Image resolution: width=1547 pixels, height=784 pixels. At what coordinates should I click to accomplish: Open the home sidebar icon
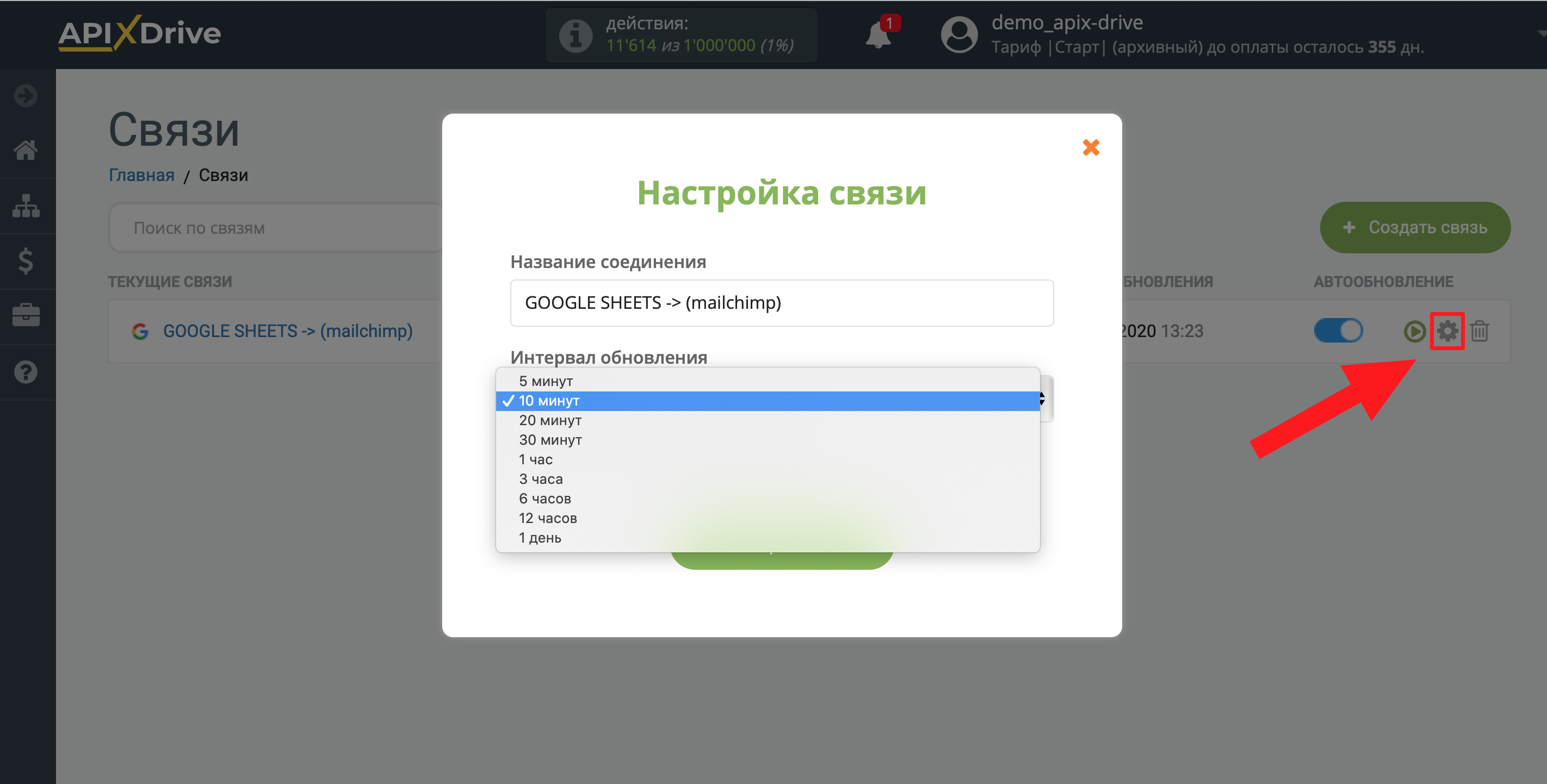[x=26, y=150]
